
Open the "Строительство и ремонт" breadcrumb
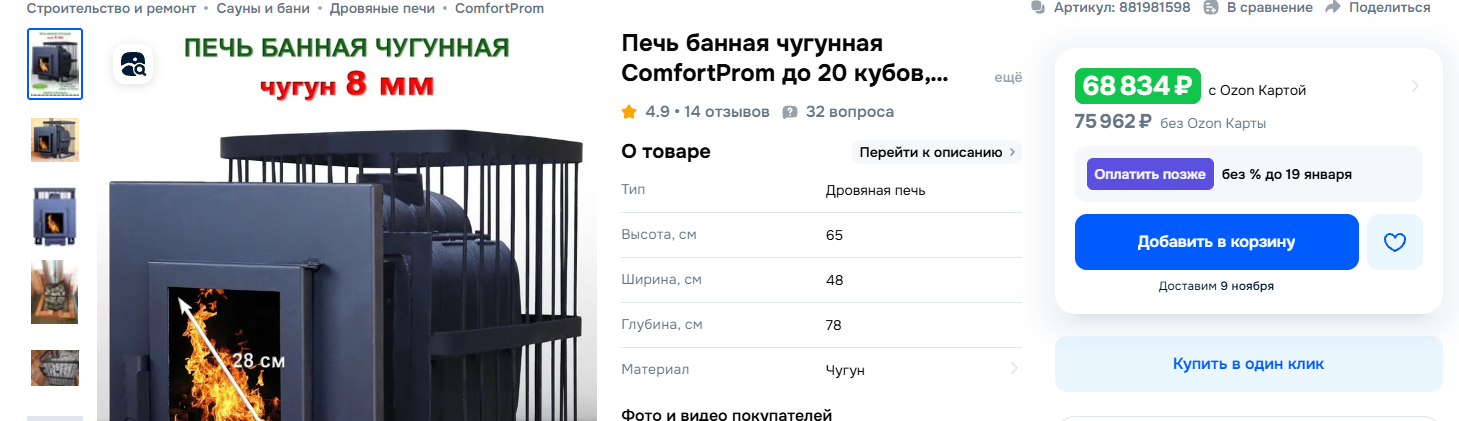click(x=110, y=8)
